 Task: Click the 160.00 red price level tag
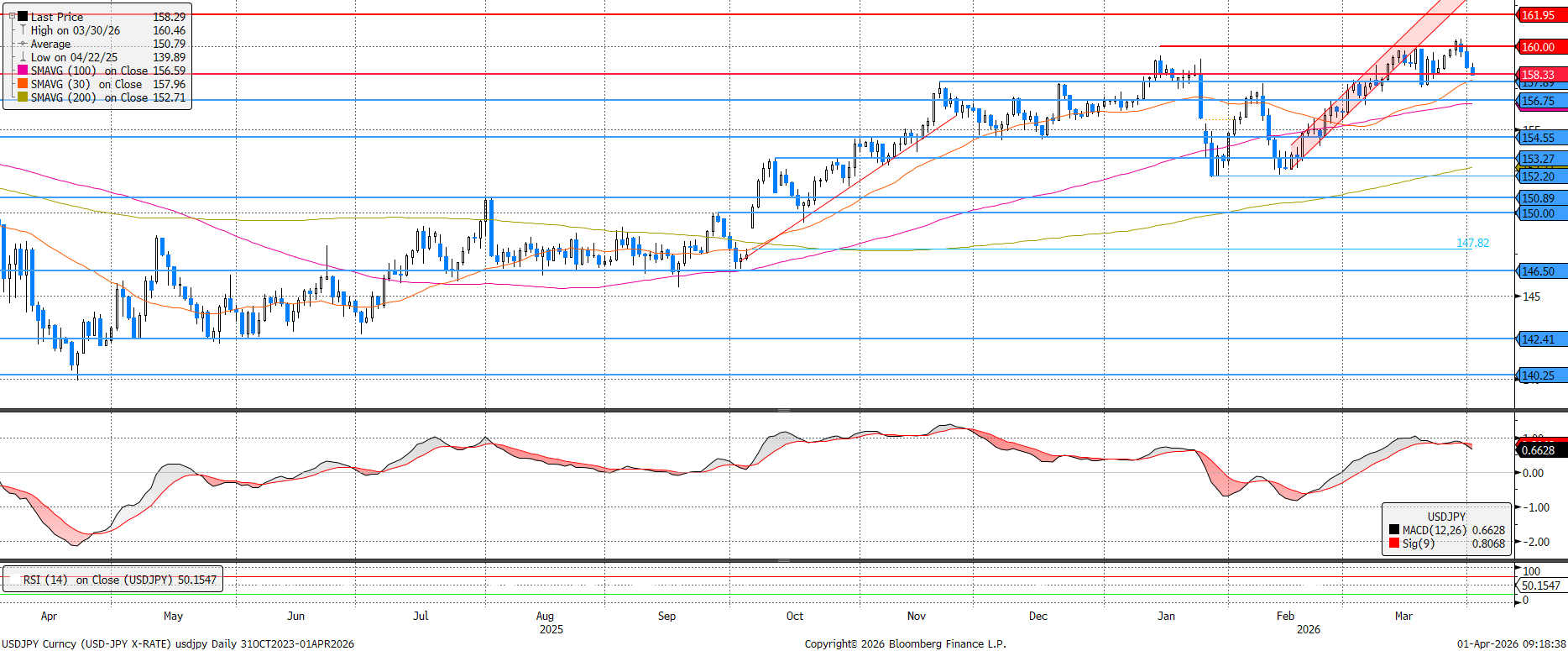tap(1541, 47)
